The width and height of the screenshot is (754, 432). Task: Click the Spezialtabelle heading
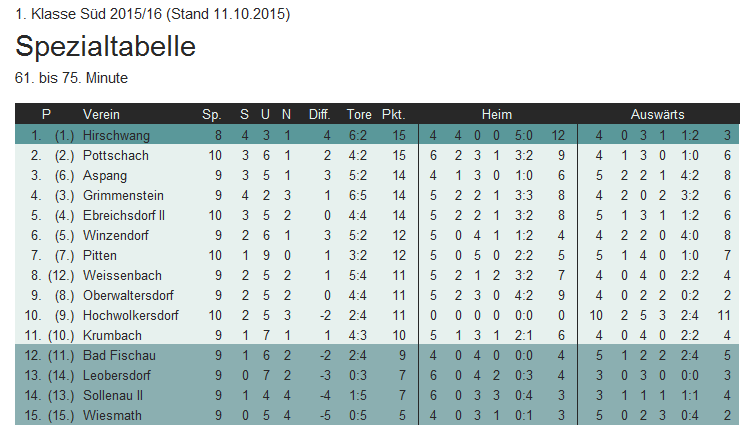105,46
